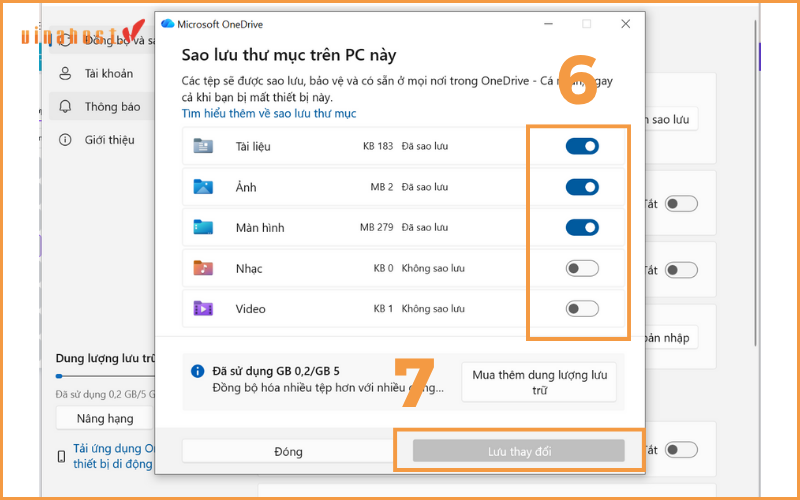Click the Nhạc music folder icon

tap(203, 268)
